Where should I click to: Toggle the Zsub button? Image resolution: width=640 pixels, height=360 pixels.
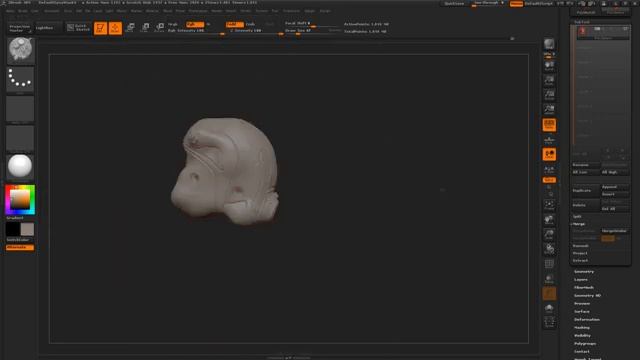click(x=250, y=24)
